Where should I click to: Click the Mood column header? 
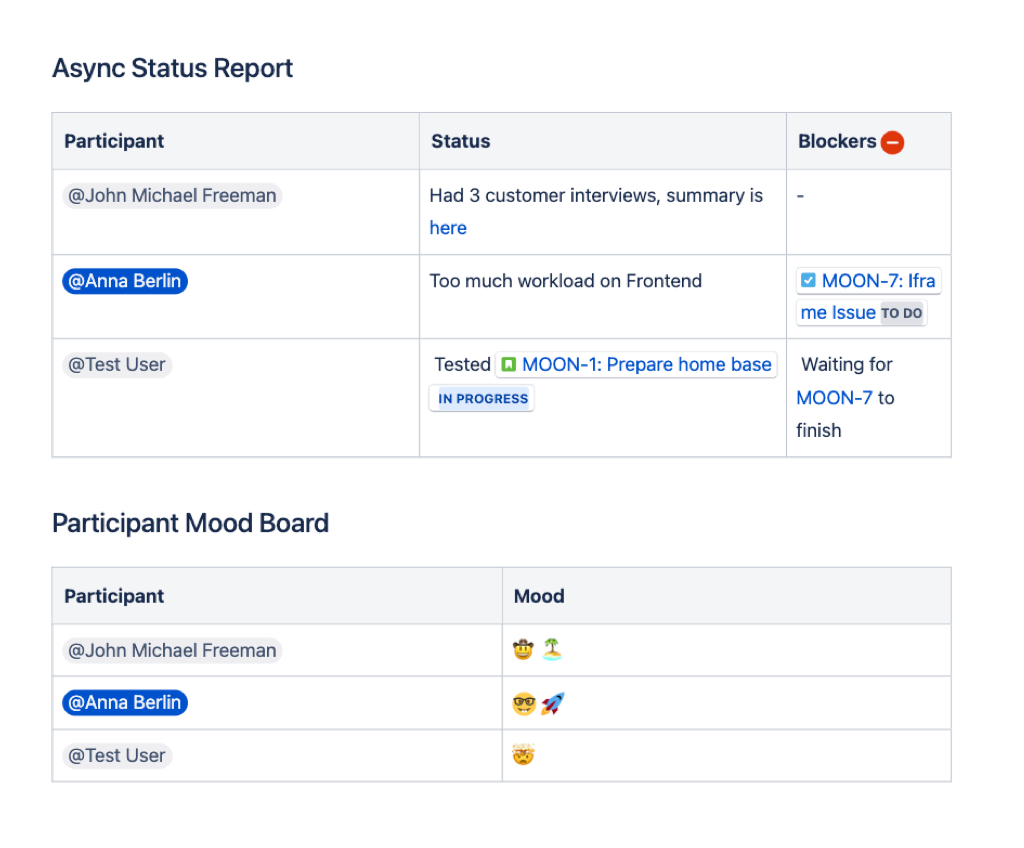(539, 596)
